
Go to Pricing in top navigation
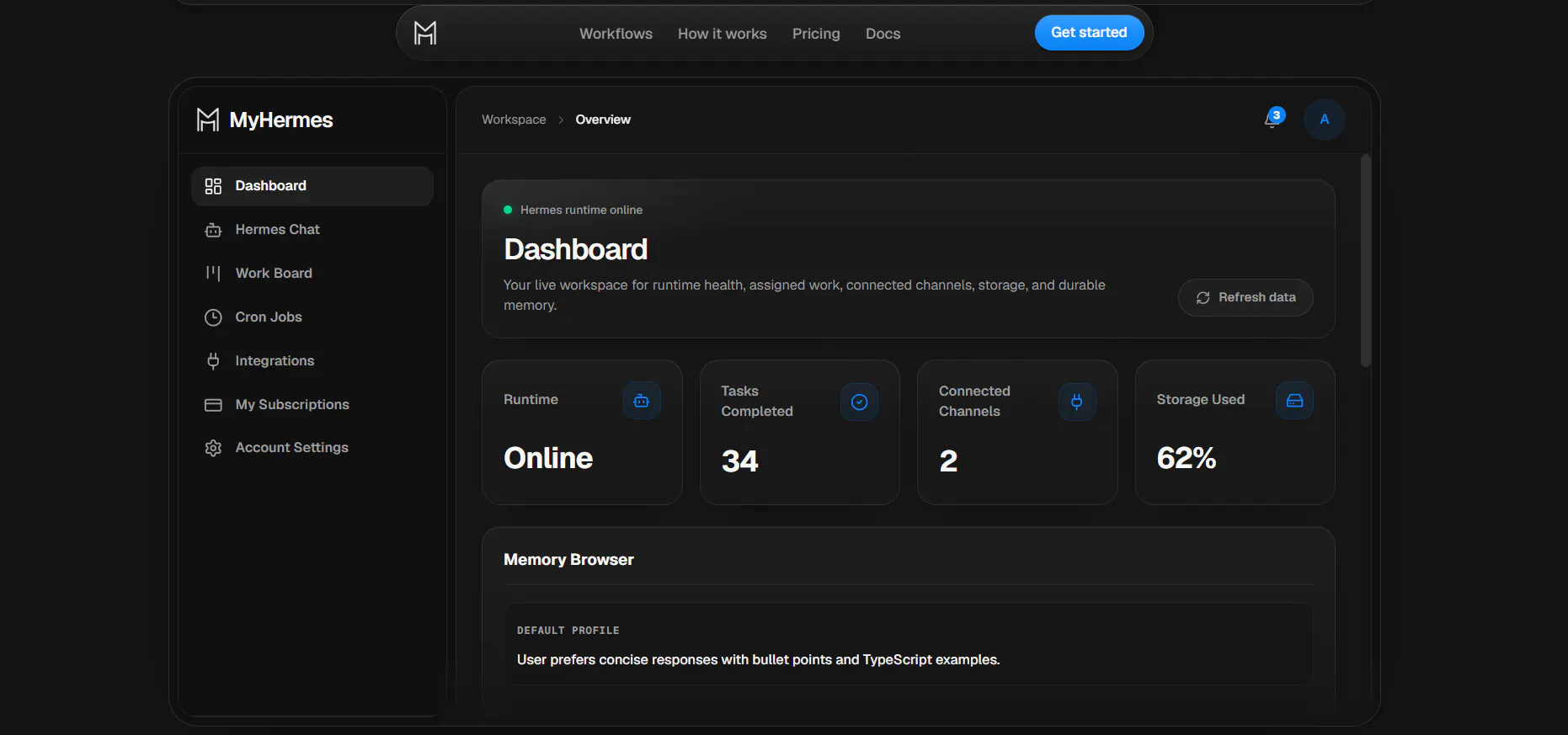816,34
